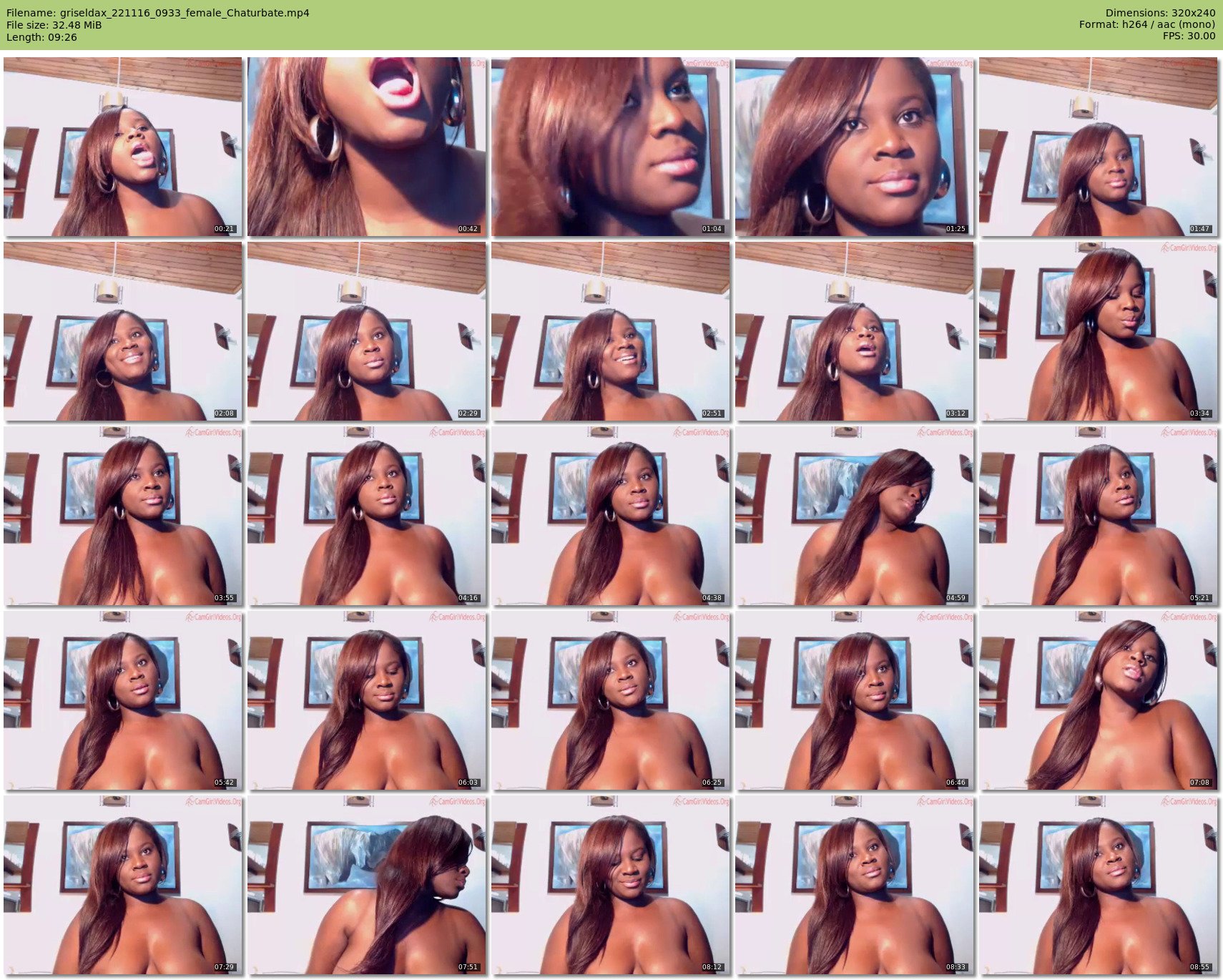
Task: Open the frame labeled 04:59
Action: 855,516
